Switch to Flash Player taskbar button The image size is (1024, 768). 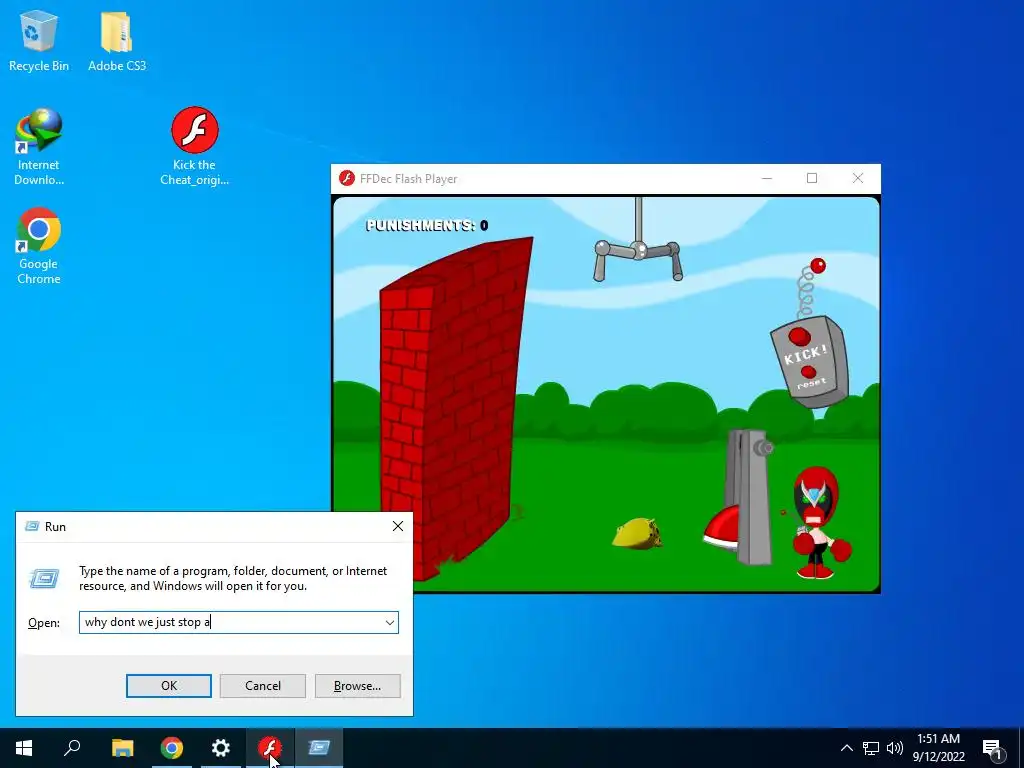270,748
